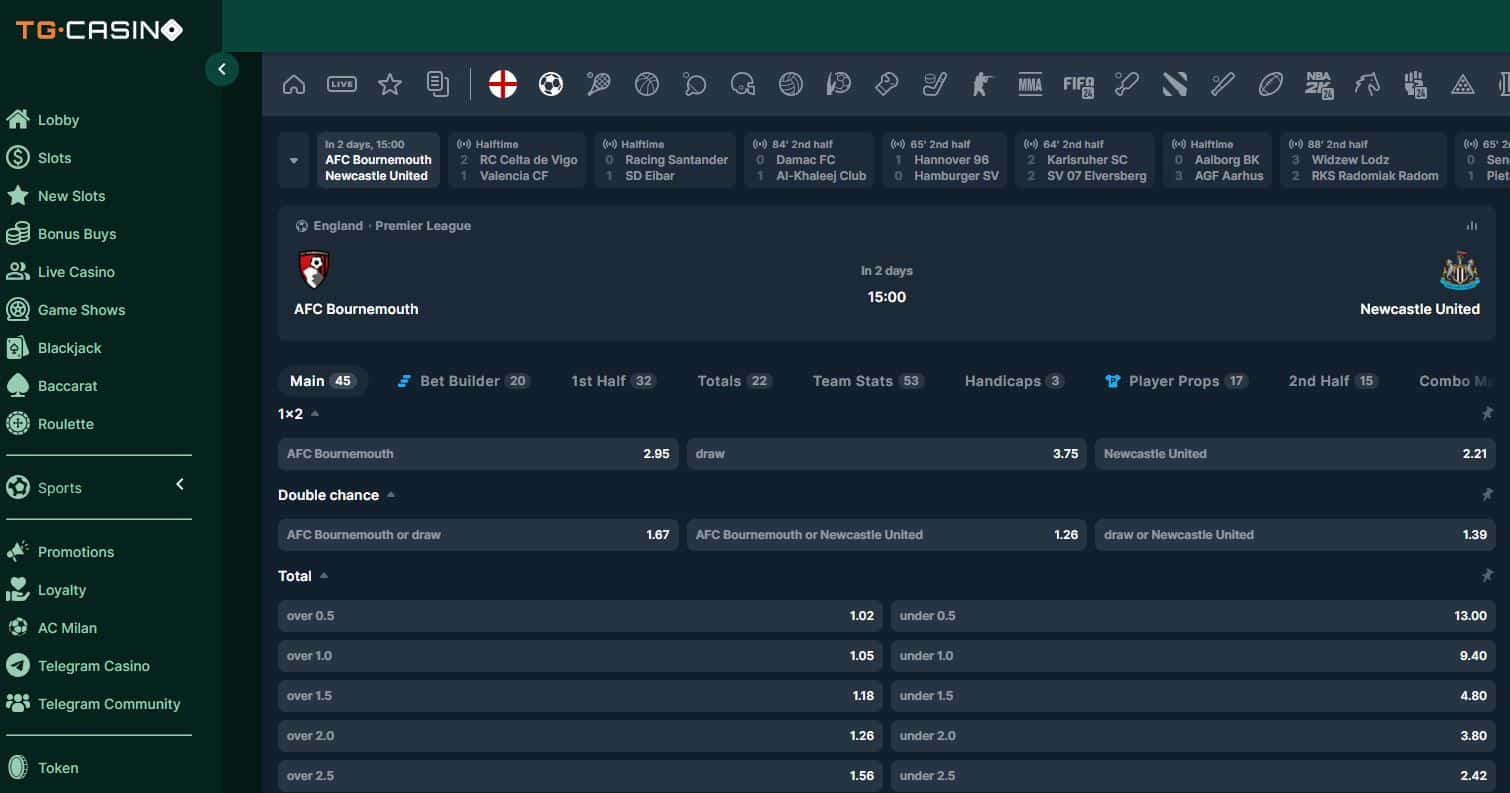Open favorites star in sports bar

[x=390, y=85]
